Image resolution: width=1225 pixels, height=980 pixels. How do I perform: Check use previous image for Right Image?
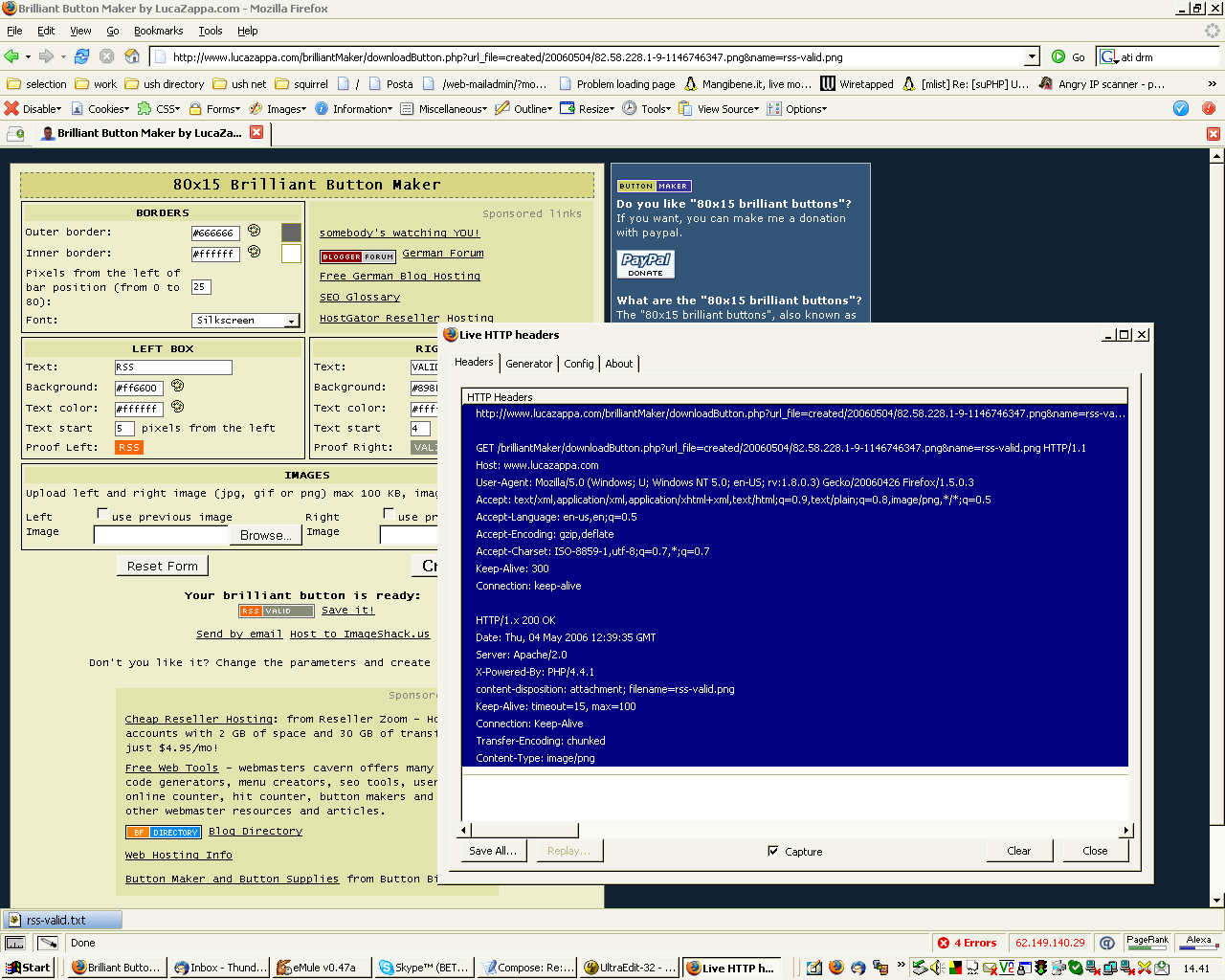point(389,514)
